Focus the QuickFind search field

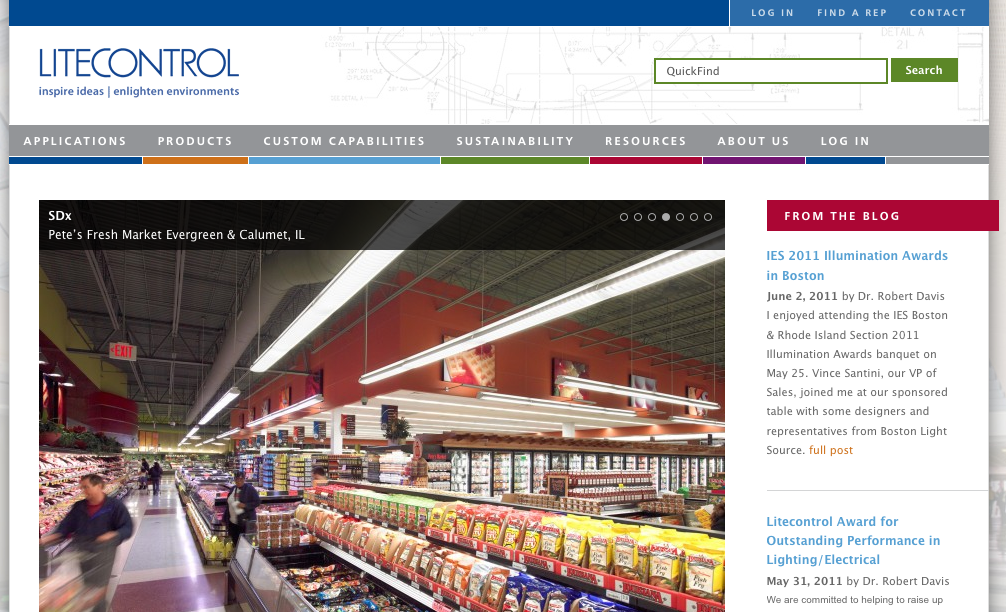point(771,71)
